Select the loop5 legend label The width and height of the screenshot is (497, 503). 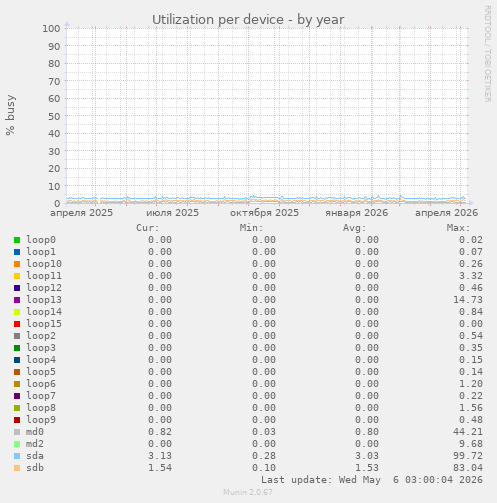tap(41, 372)
